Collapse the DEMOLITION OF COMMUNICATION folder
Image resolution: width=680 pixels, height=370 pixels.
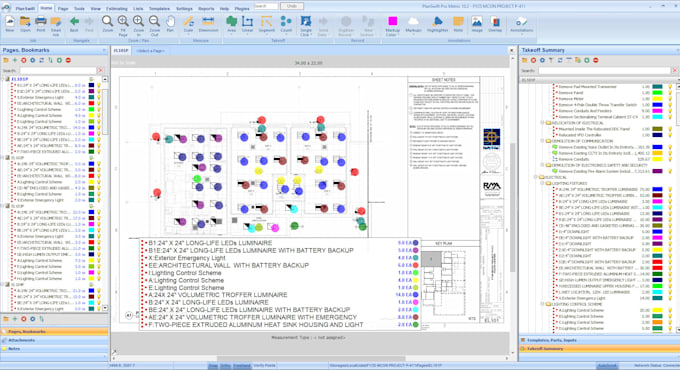pos(542,141)
